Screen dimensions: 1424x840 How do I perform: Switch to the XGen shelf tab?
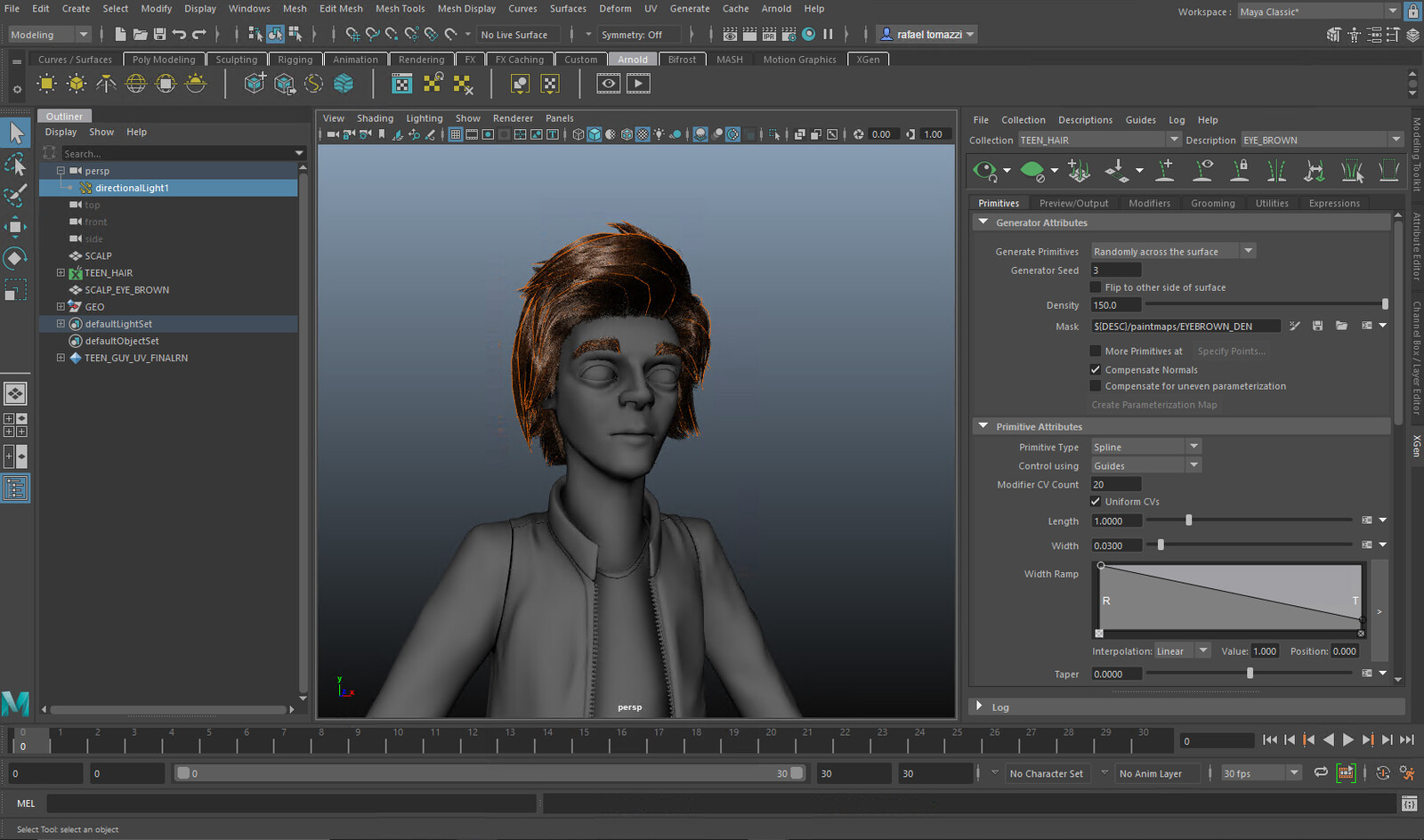coord(868,60)
